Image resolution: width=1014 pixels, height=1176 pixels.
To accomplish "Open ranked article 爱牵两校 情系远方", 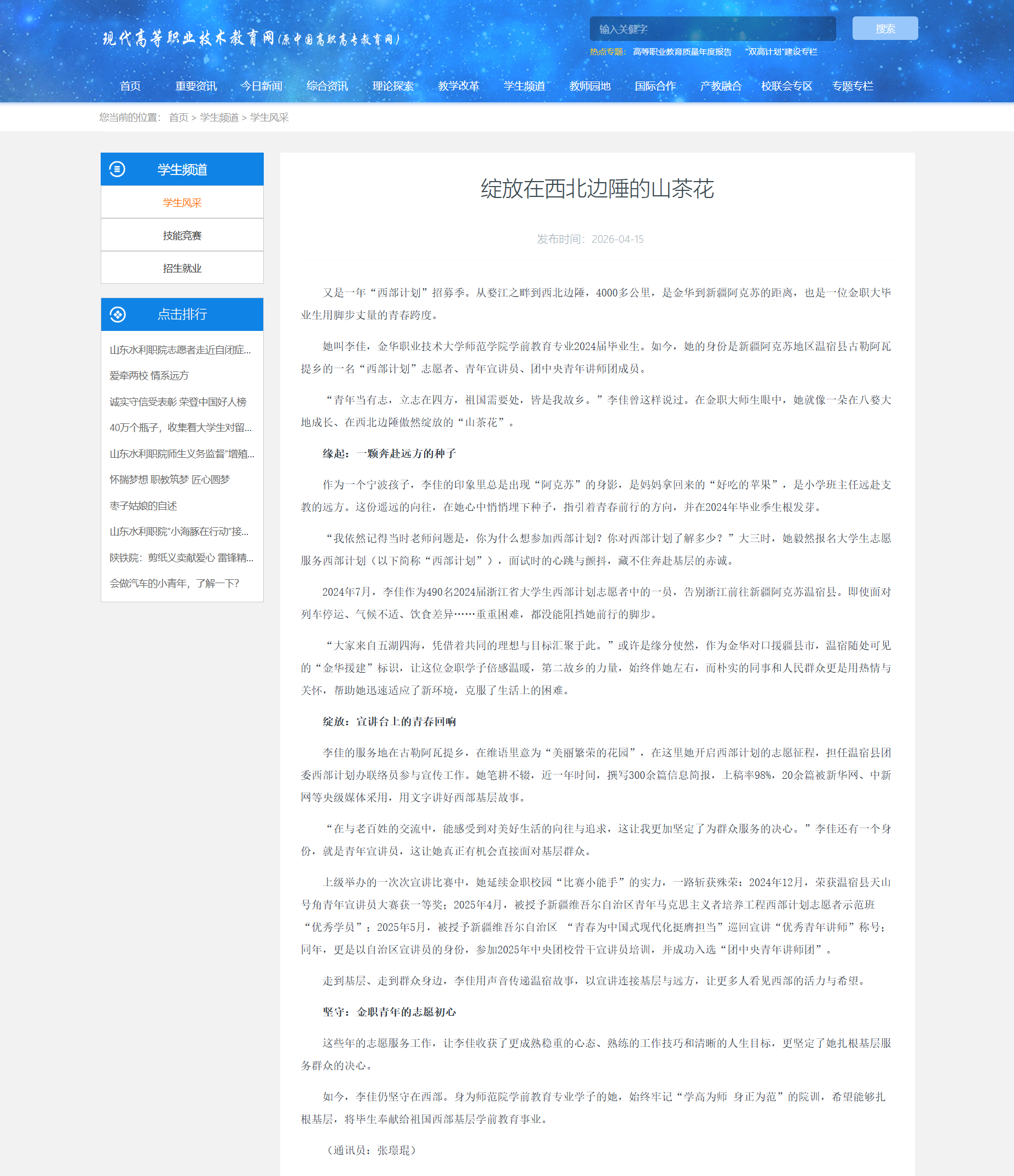I will (x=149, y=376).
